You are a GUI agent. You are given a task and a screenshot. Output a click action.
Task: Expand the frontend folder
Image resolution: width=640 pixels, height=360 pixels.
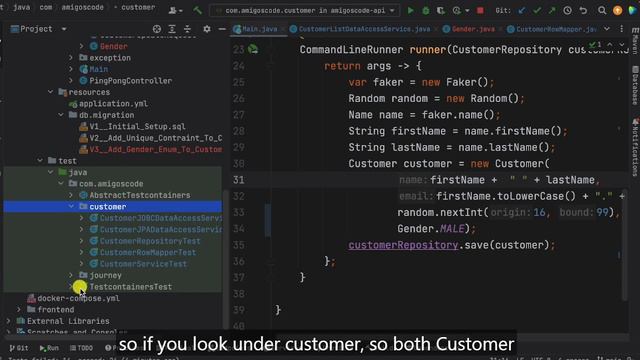(19, 310)
